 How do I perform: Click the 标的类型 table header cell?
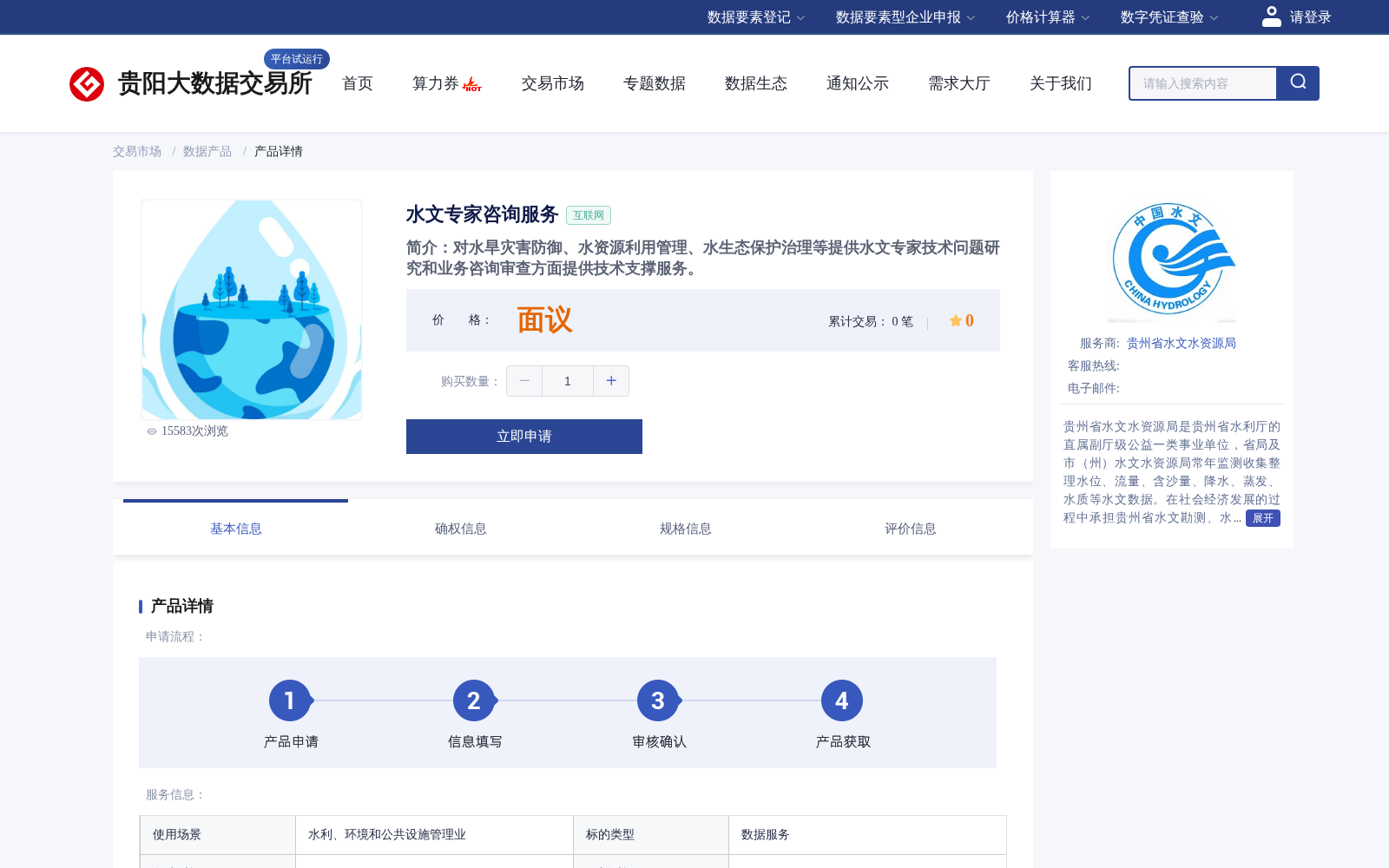click(x=651, y=835)
